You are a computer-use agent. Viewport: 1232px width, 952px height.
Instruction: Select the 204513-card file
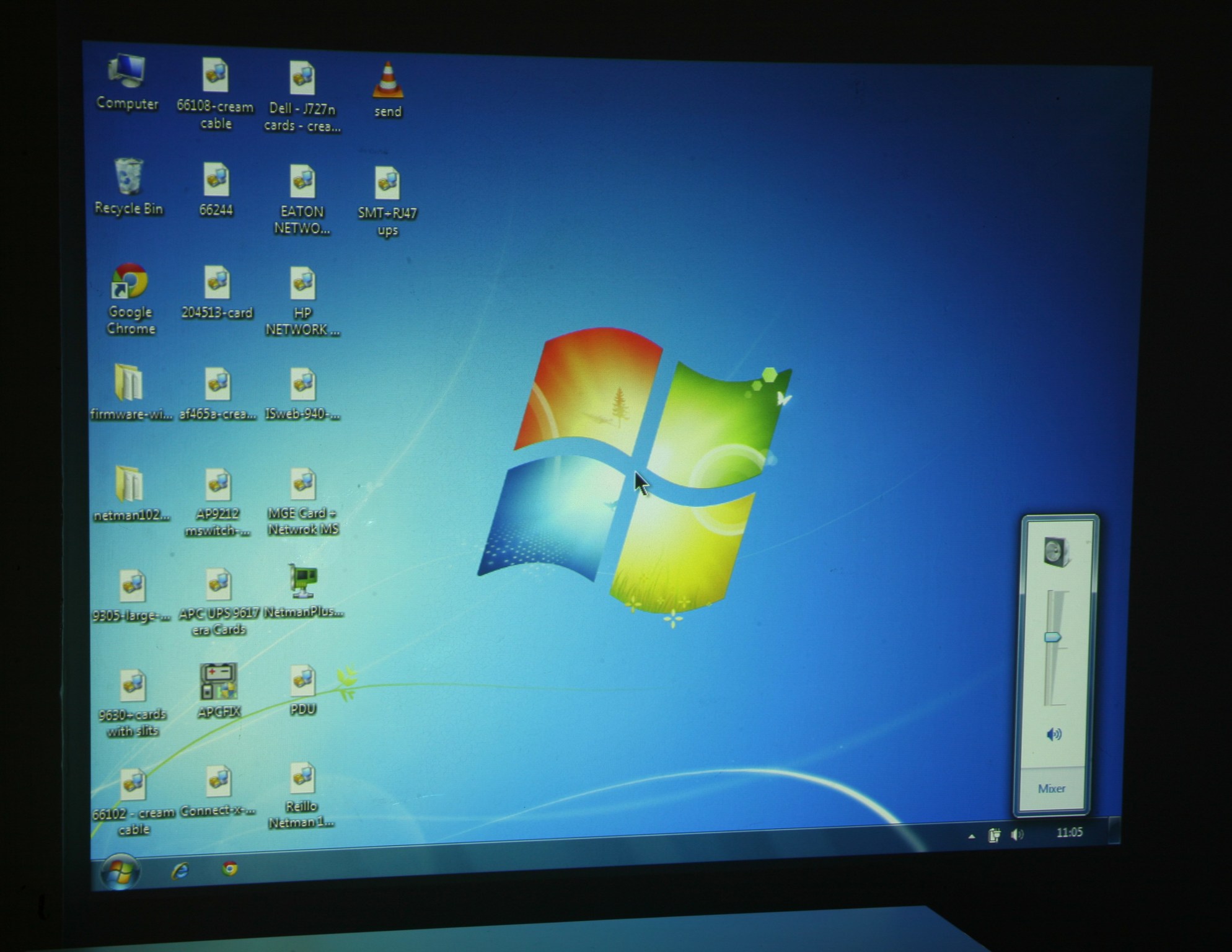click(217, 293)
